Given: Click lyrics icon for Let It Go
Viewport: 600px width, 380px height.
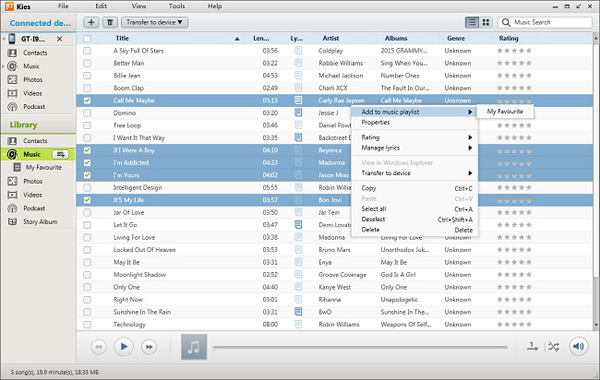Looking at the screenshot, I should (x=298, y=225).
